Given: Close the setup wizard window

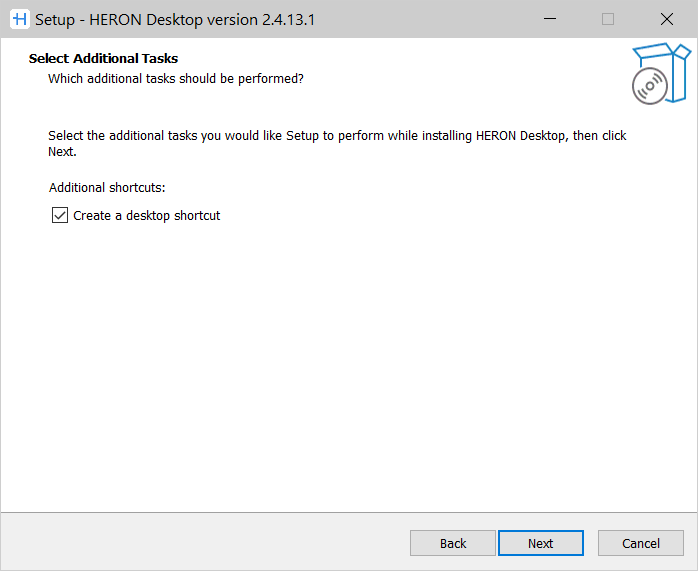Looking at the screenshot, I should (x=666, y=19).
